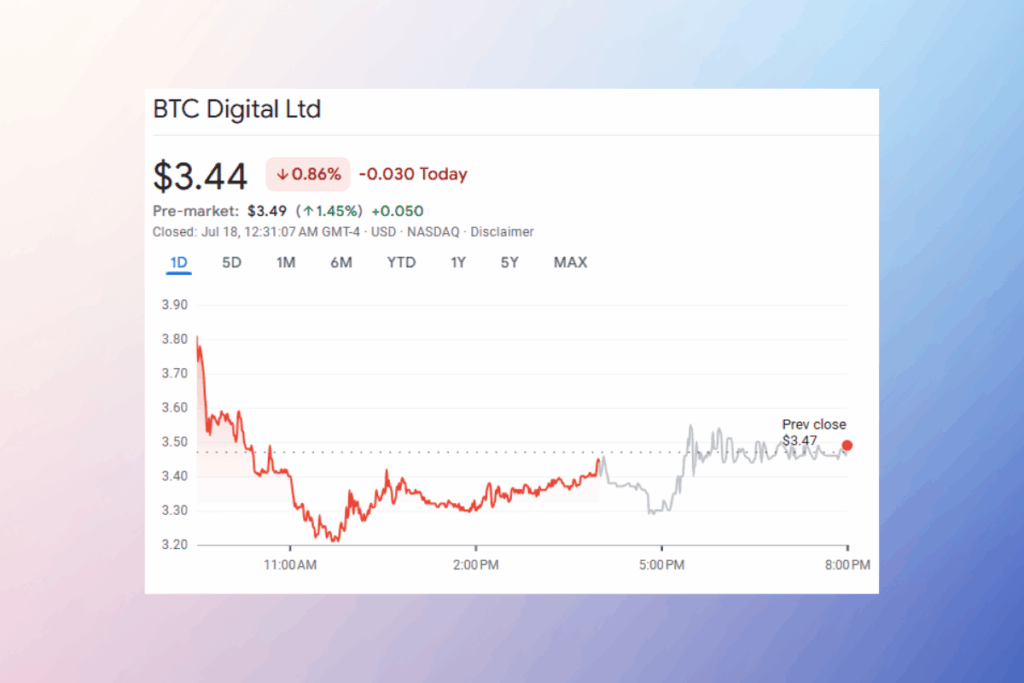Switch chart to 1Y range

(458, 263)
